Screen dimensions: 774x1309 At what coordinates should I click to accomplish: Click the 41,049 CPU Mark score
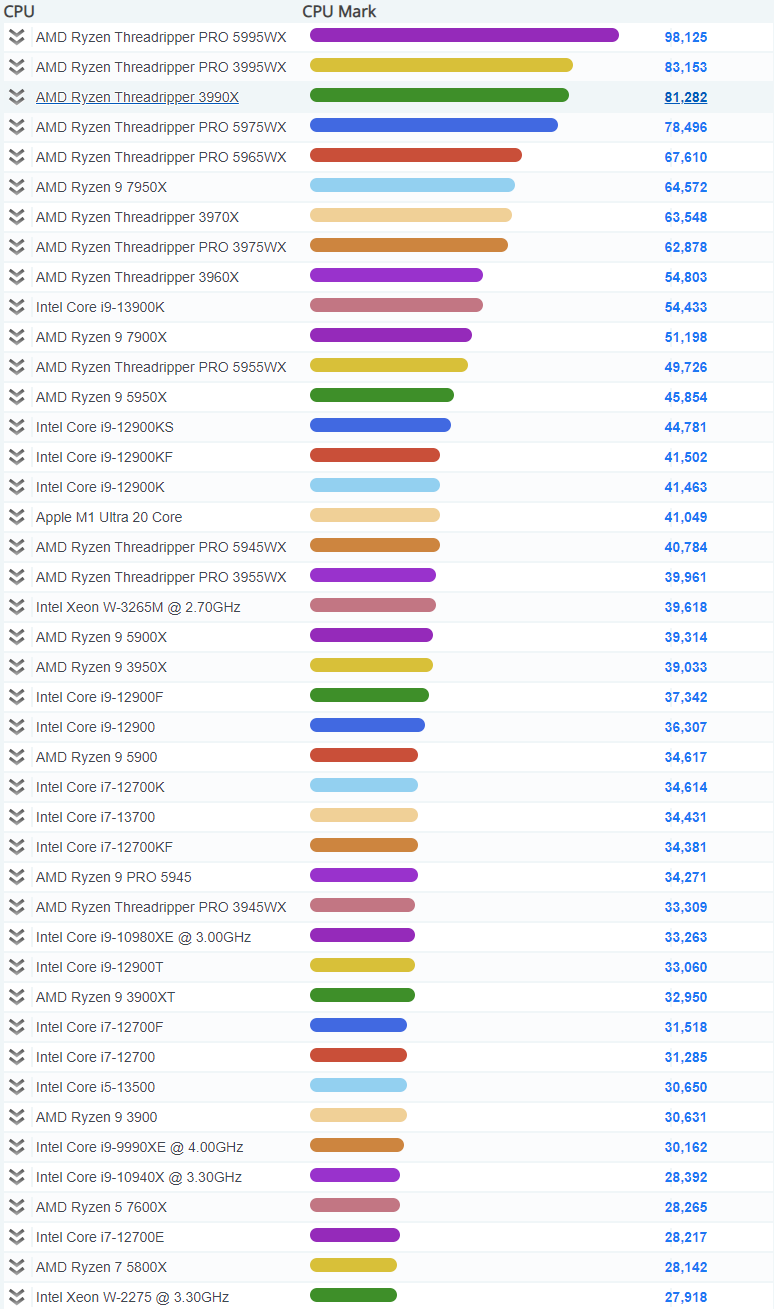pyautogui.click(x=686, y=517)
